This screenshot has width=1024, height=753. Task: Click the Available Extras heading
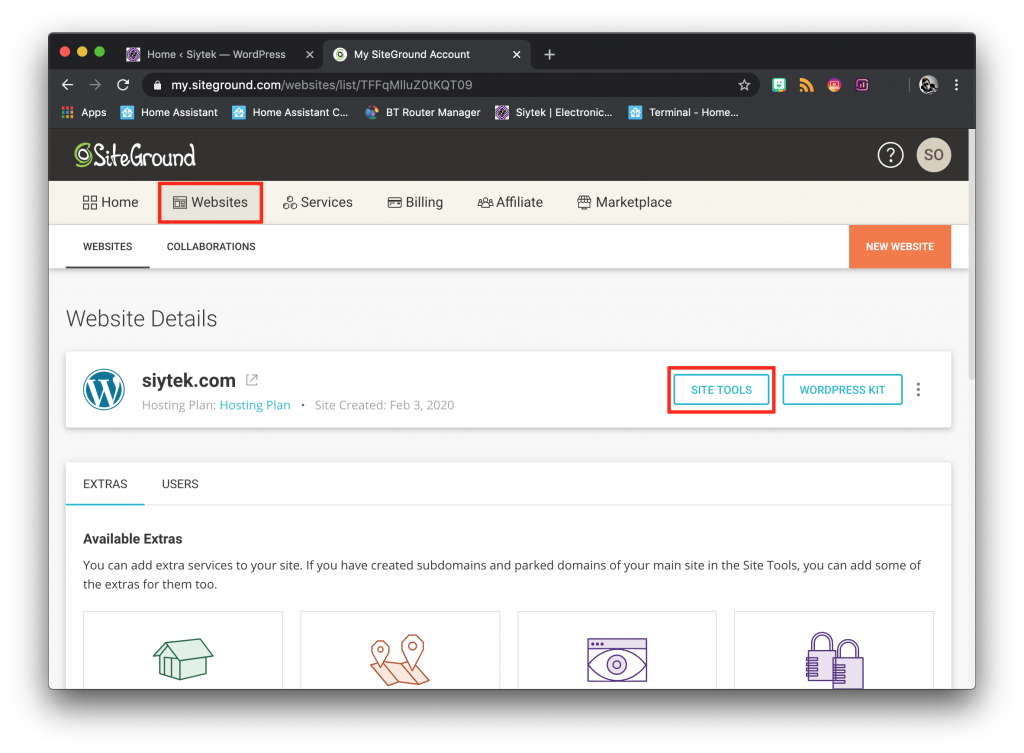(133, 539)
